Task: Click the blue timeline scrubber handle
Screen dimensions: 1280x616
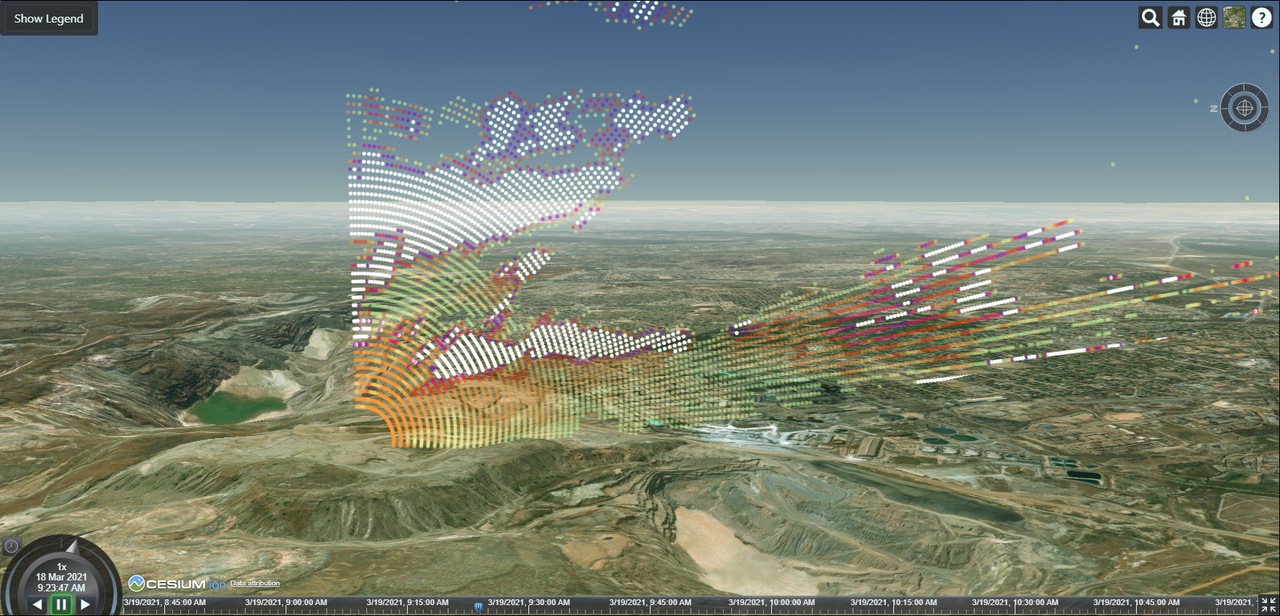Action: click(478, 605)
